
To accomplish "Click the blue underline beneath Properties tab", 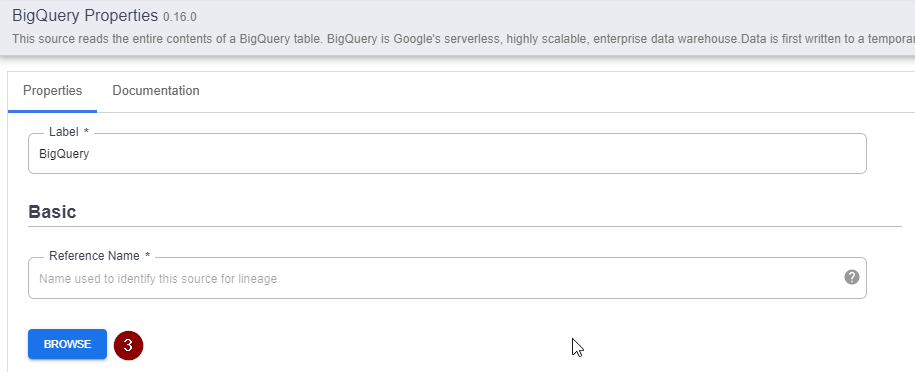I will 53,111.
